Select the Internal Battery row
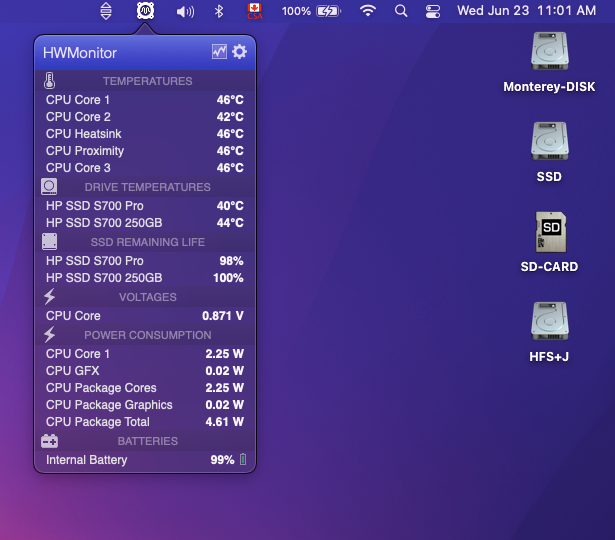 (145, 460)
